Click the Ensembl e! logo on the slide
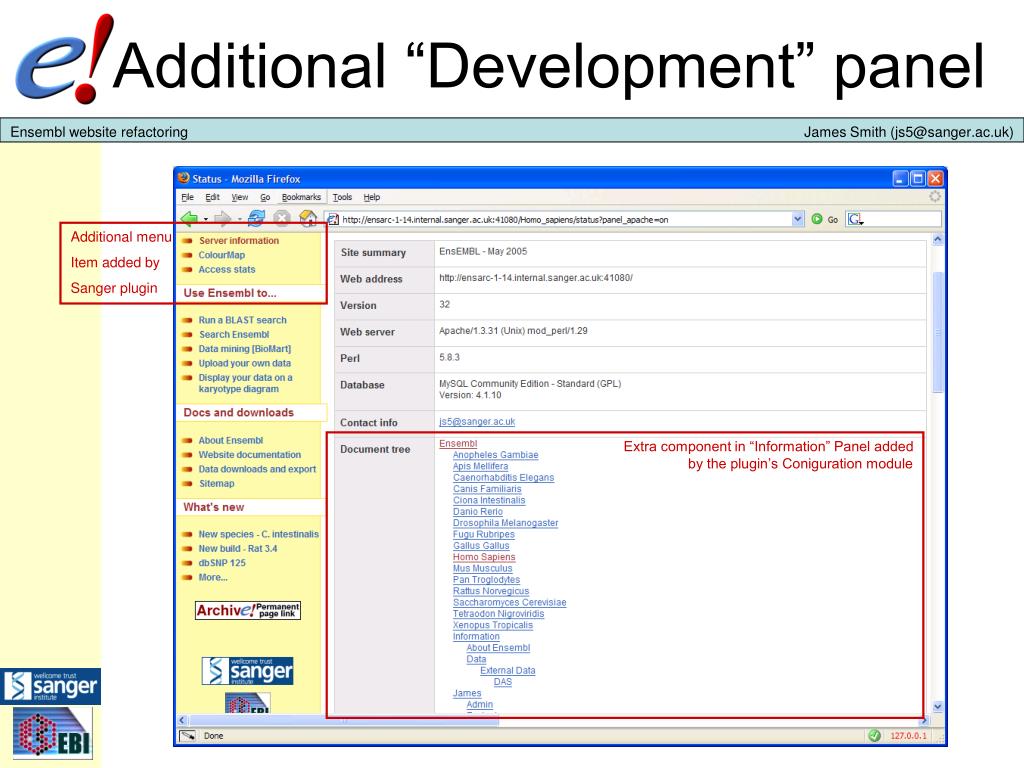Image resolution: width=1024 pixels, height=768 pixels. tap(64, 59)
